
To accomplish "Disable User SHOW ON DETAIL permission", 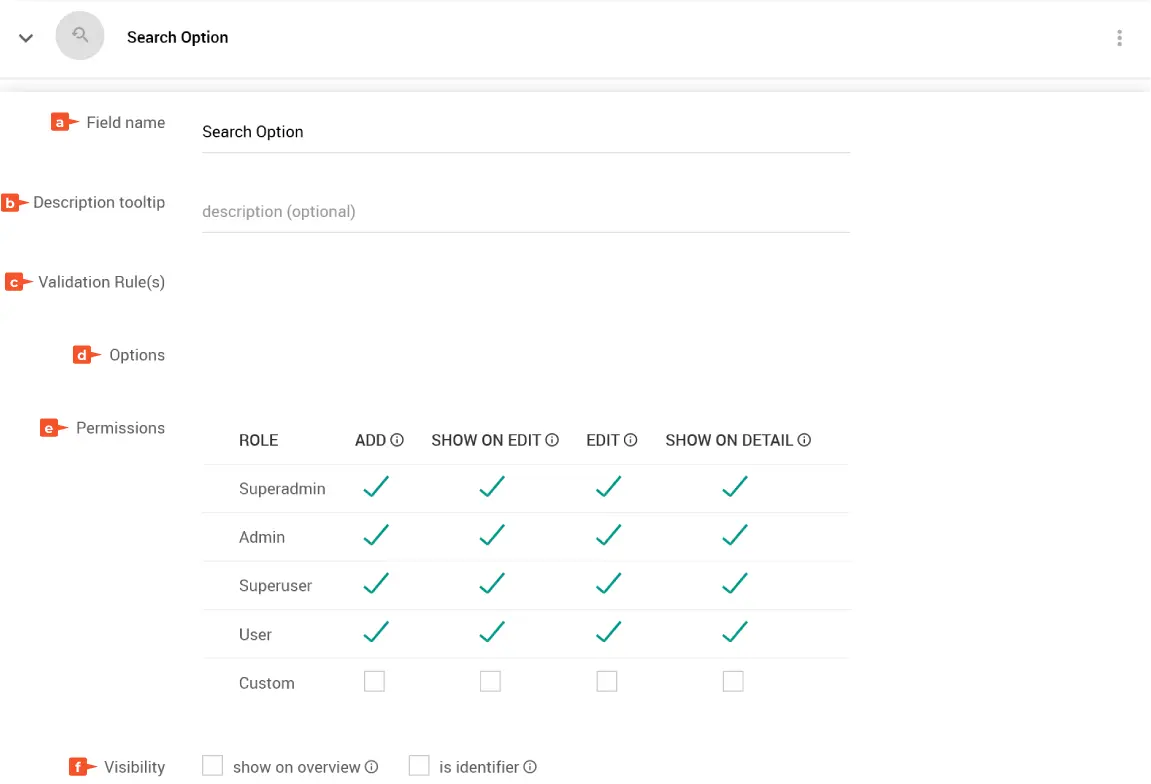I will pyautogui.click(x=735, y=632).
